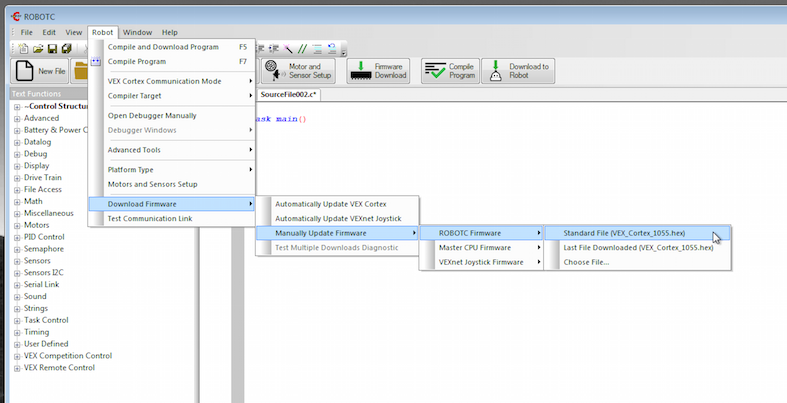Open Master CPU Firmware submenu
Viewport: 787px width, 403px height.
[481, 247]
